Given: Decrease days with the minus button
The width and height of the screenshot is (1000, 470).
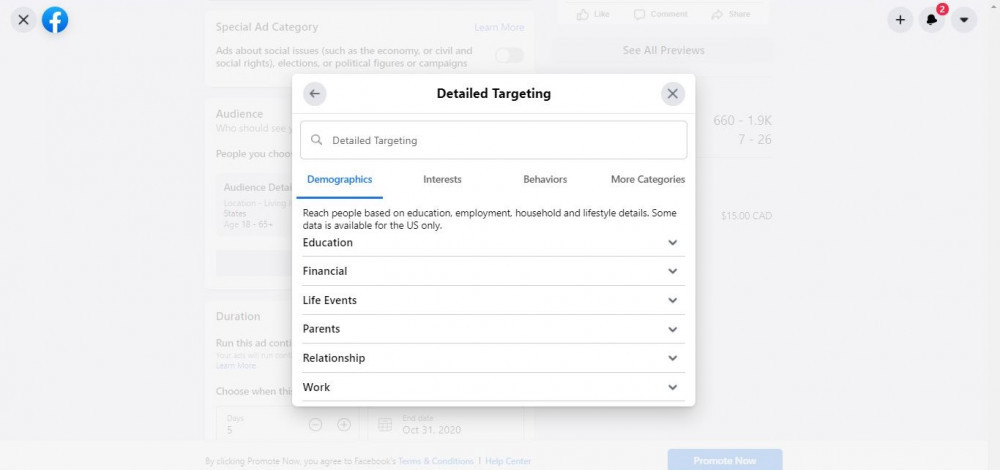Looking at the screenshot, I should click(x=315, y=424).
